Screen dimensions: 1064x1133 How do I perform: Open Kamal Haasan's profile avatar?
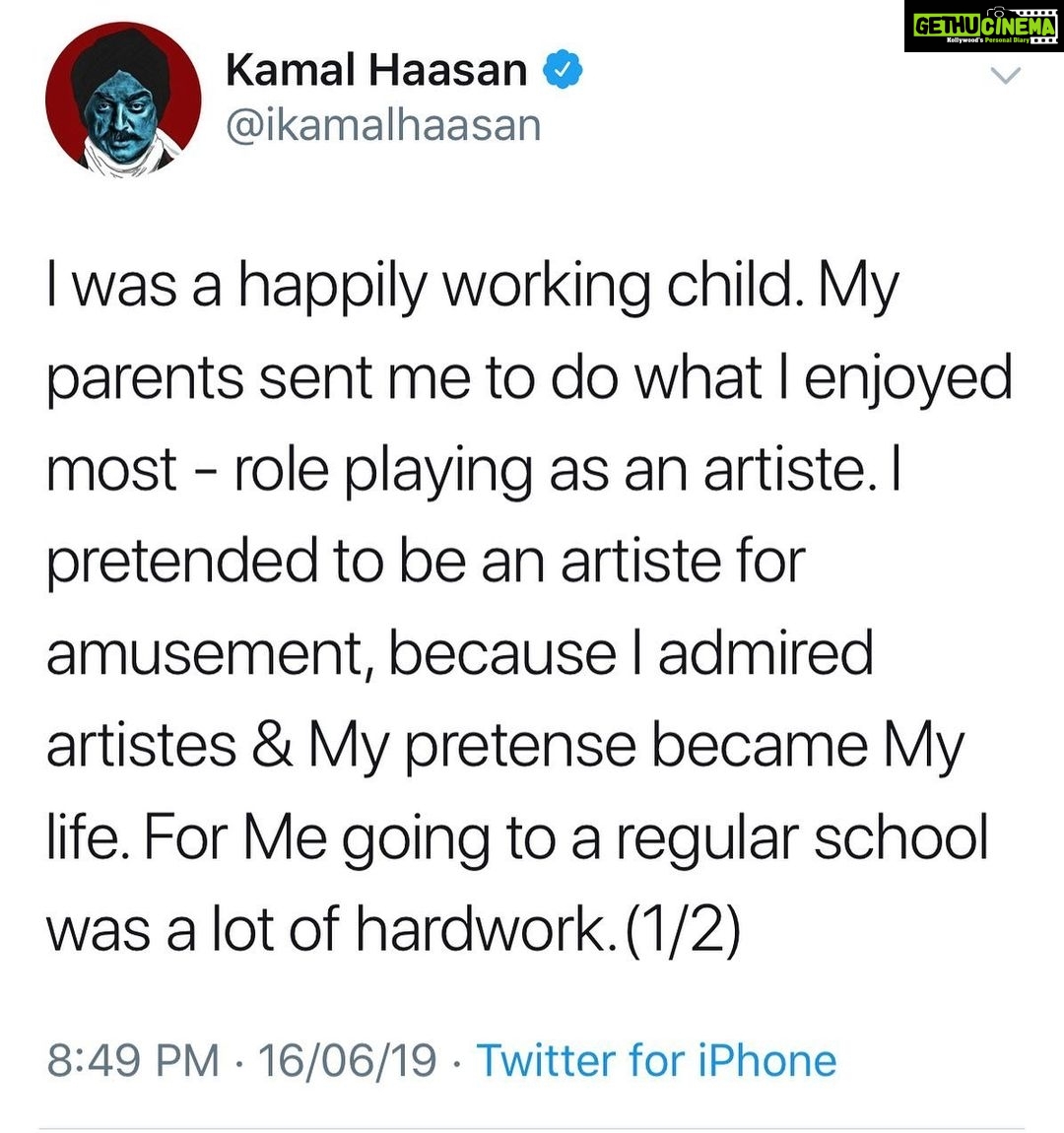tap(123, 100)
